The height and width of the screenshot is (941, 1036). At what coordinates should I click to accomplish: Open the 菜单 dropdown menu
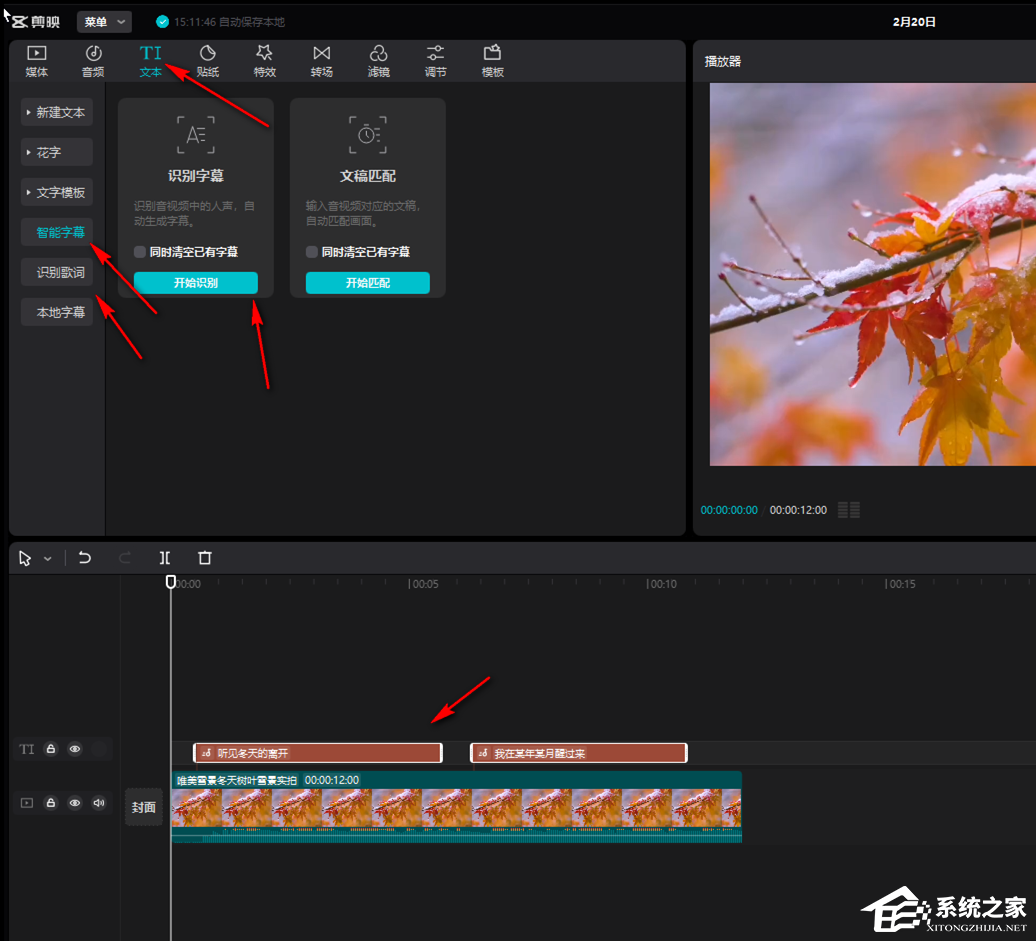click(x=104, y=22)
